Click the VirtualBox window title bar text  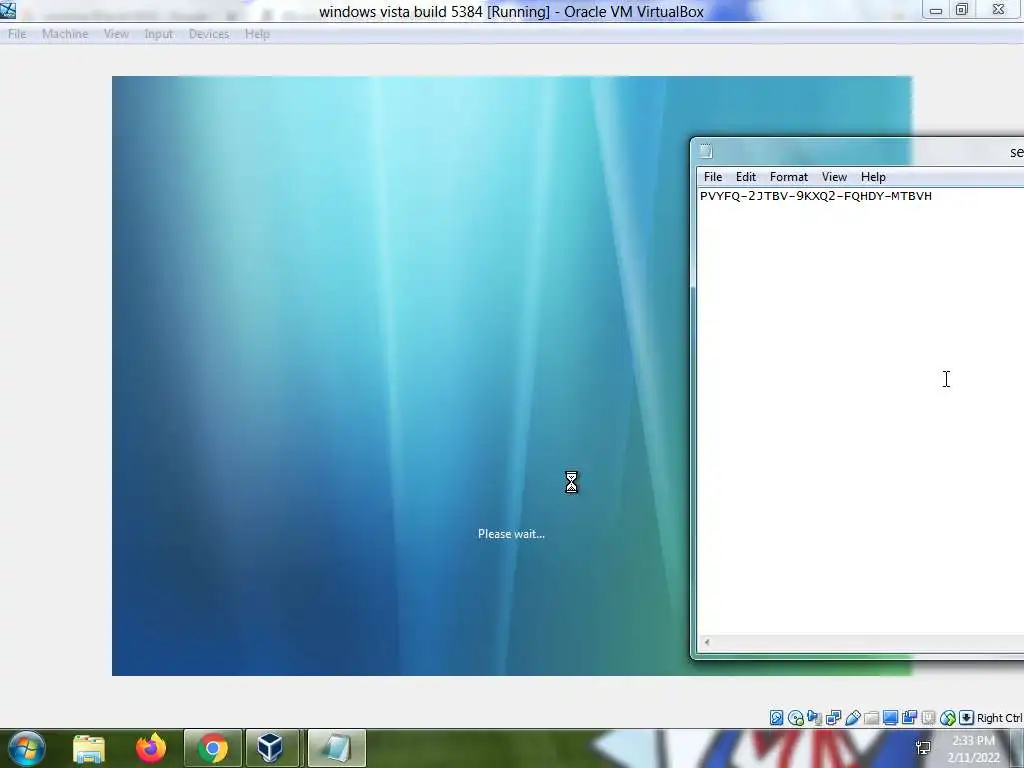tap(511, 12)
